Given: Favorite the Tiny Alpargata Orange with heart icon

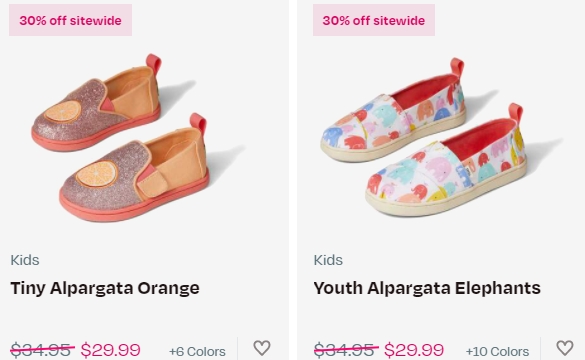Looking at the screenshot, I should 262,348.
